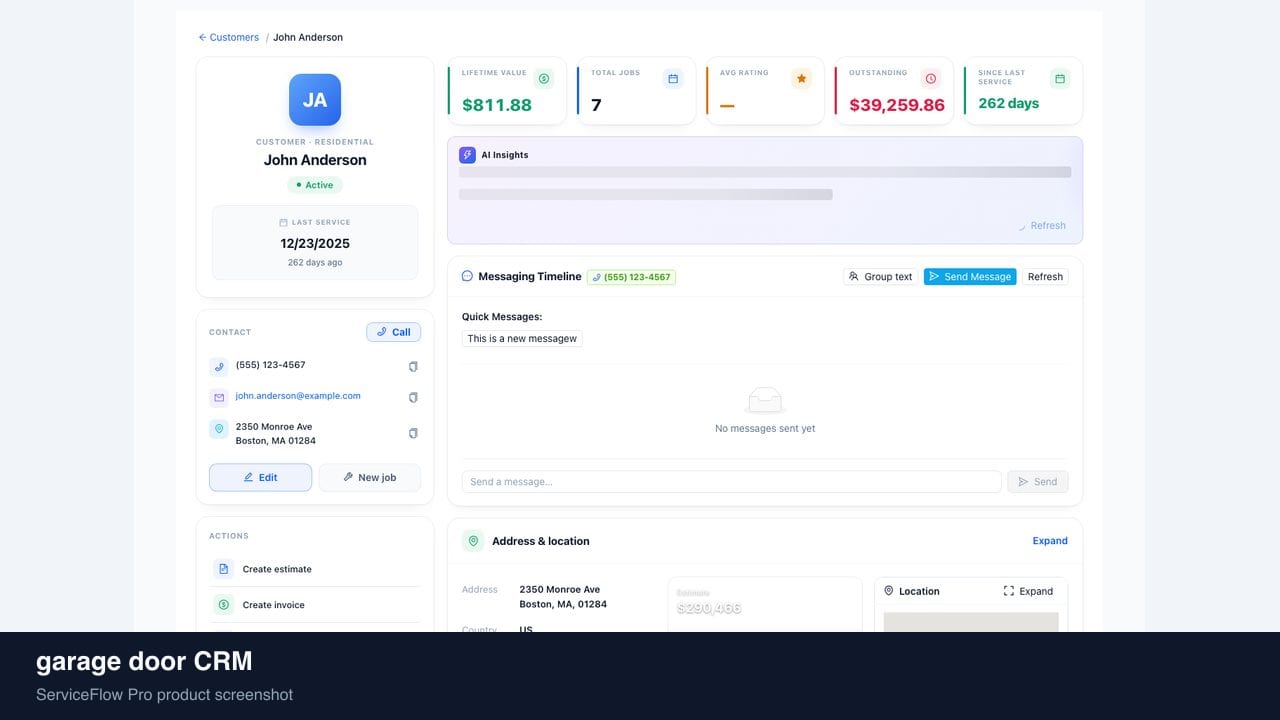Open the Group text option
The width and height of the screenshot is (1280, 720).
(x=880, y=277)
